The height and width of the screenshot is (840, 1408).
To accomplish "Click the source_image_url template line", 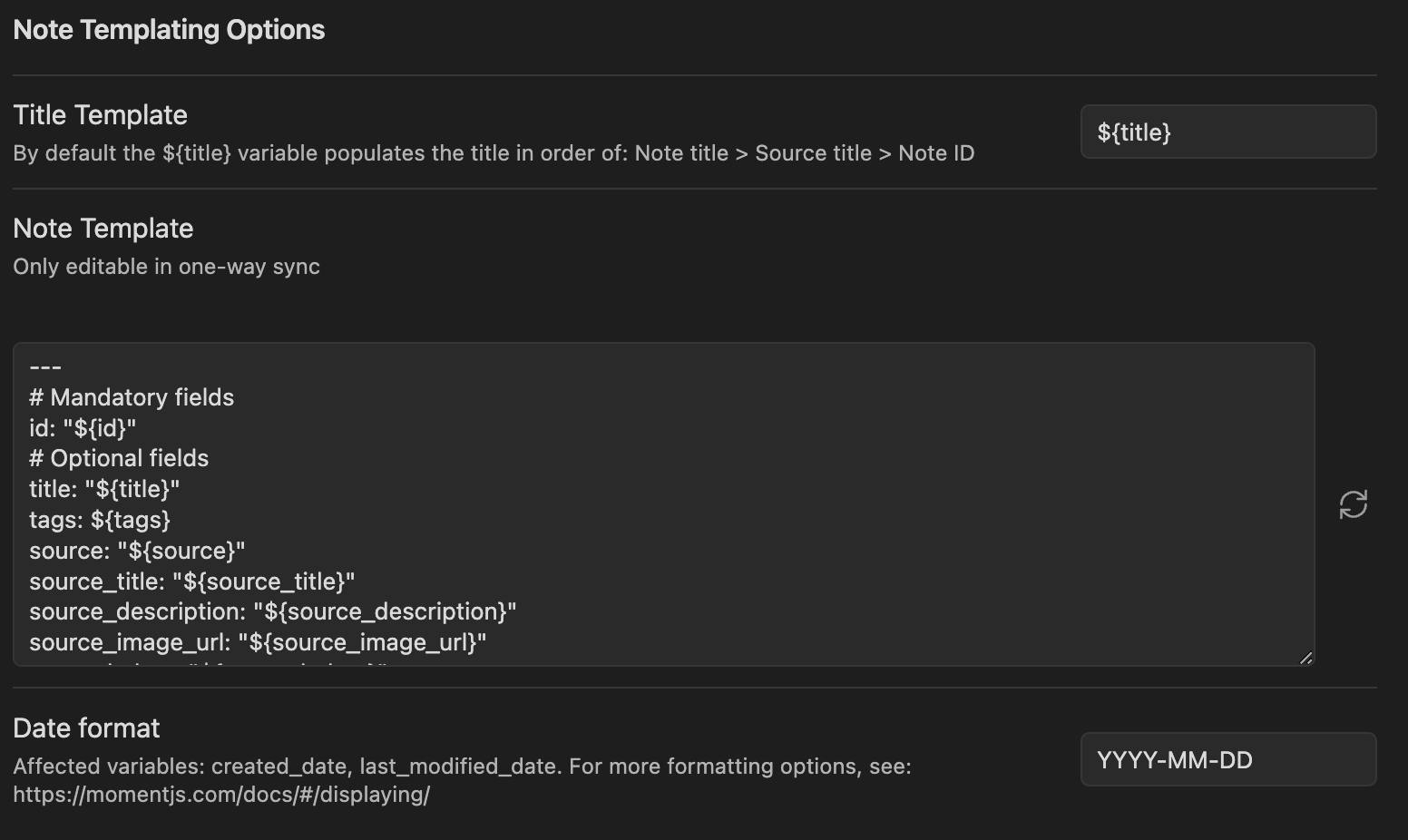I will point(258,642).
